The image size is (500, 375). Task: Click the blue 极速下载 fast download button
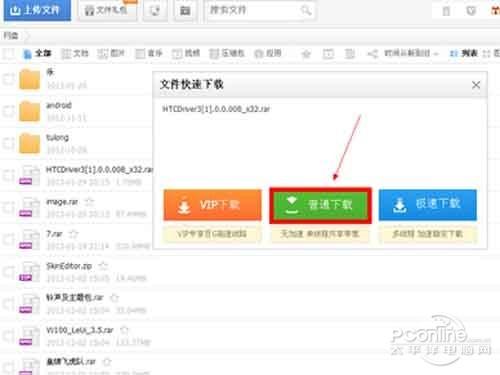(428, 205)
